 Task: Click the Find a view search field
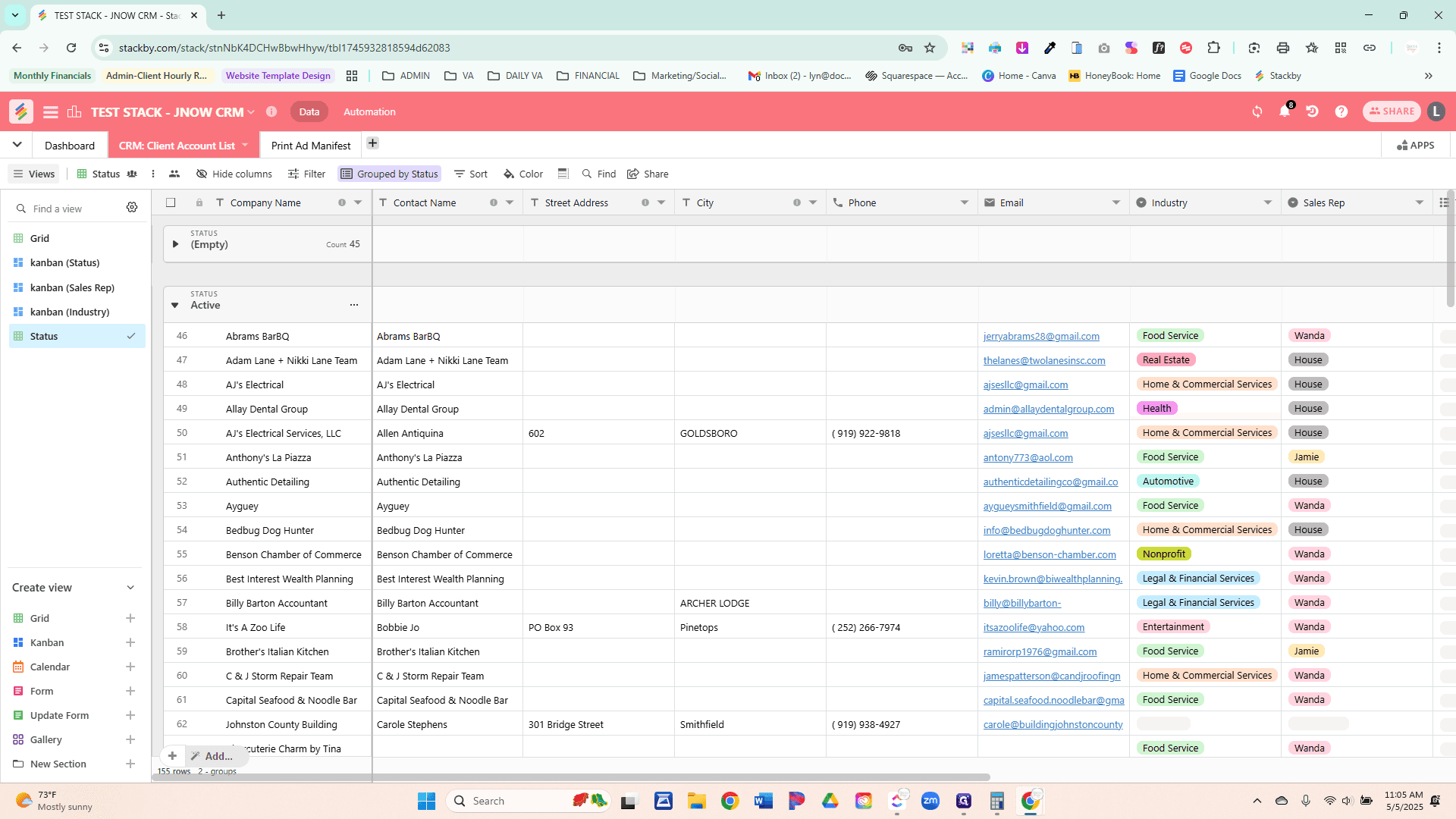pos(68,209)
